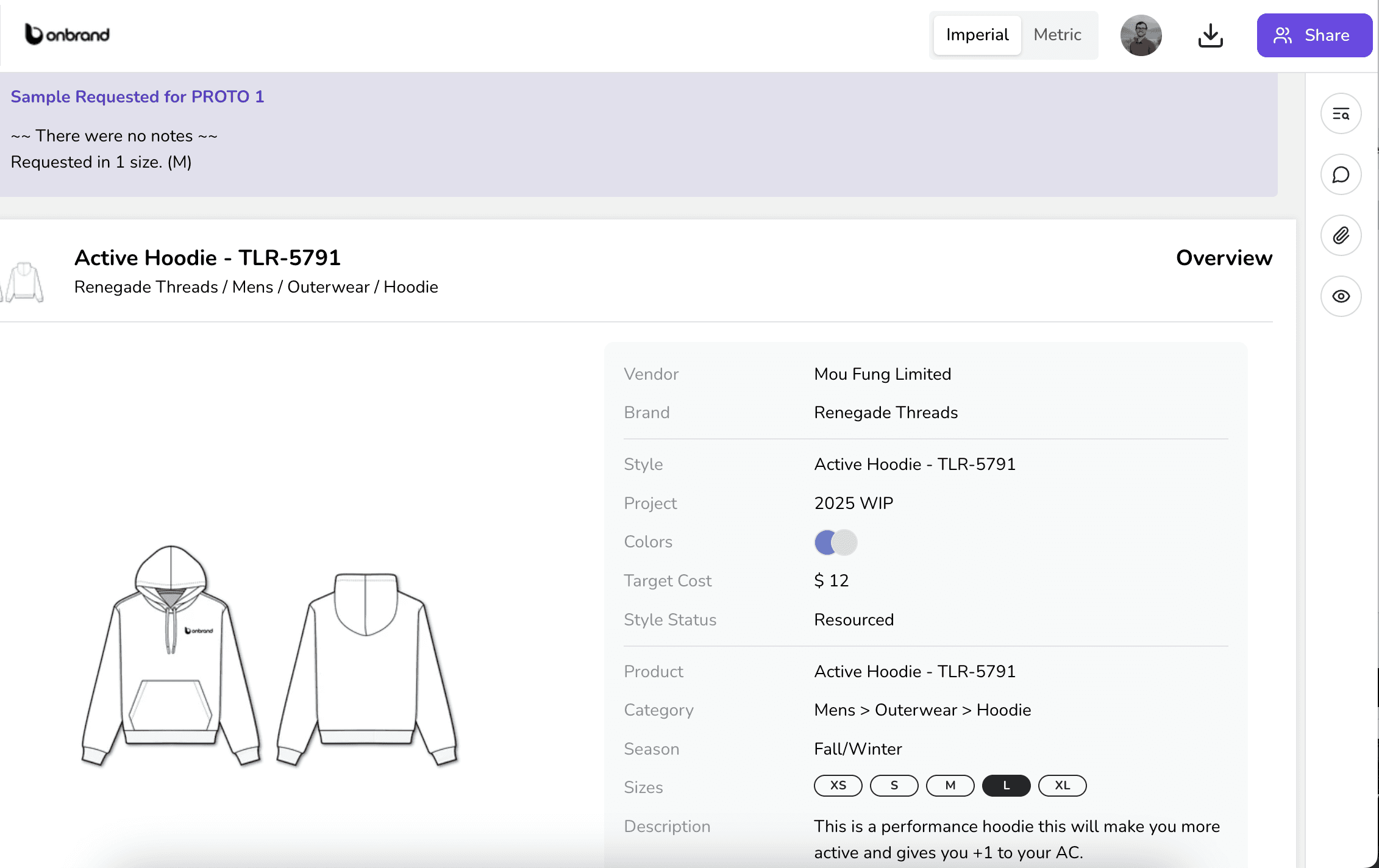The width and height of the screenshot is (1379, 868).
Task: Click the blue color swatch
Action: tap(824, 542)
